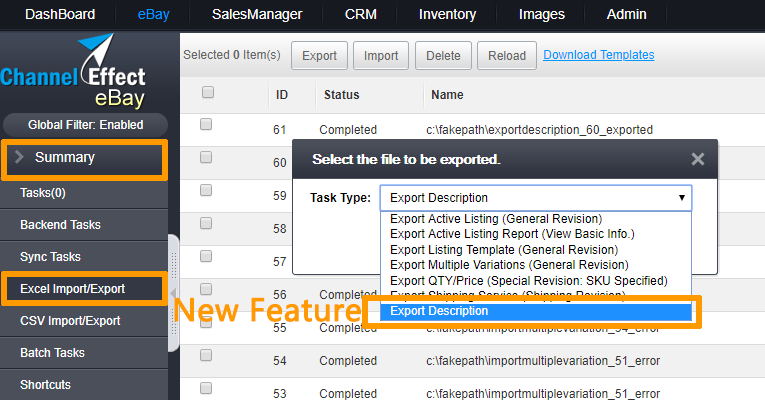This screenshot has height=400, width=765.
Task: Sort by the Status column header
Action: 342,95
